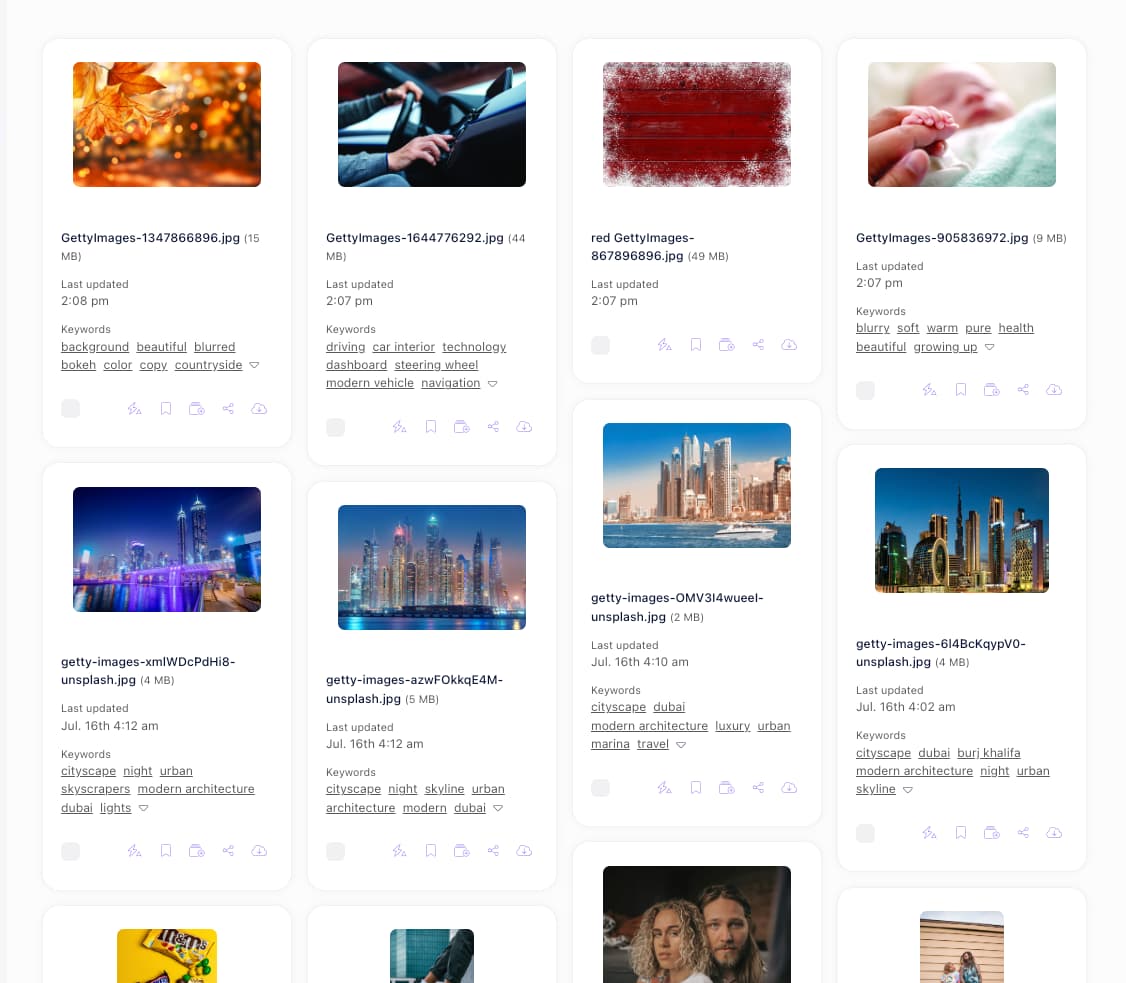Screen dimensions: 1126x983
Task: Download getty-images-OMV3I4wueeI-unsplash.jpg
Action: [x=788, y=788]
